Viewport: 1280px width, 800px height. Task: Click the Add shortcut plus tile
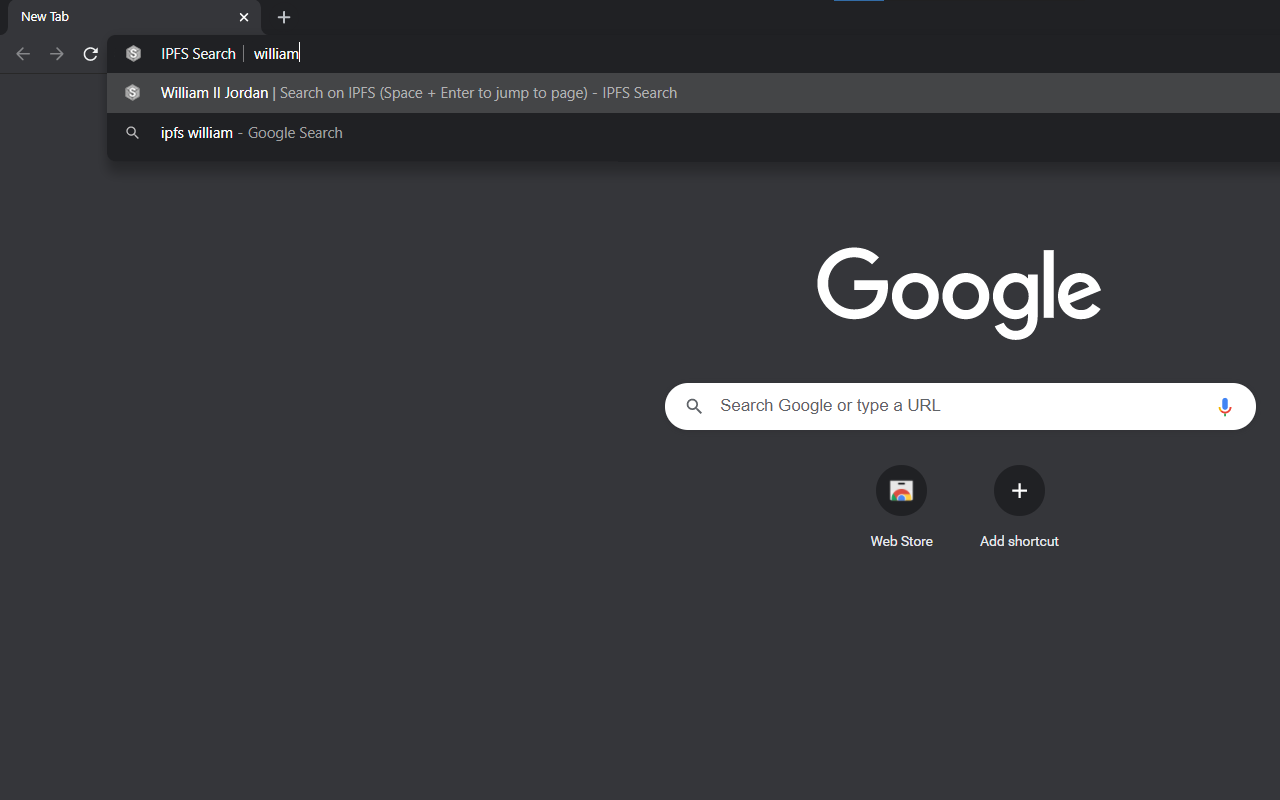1019,491
